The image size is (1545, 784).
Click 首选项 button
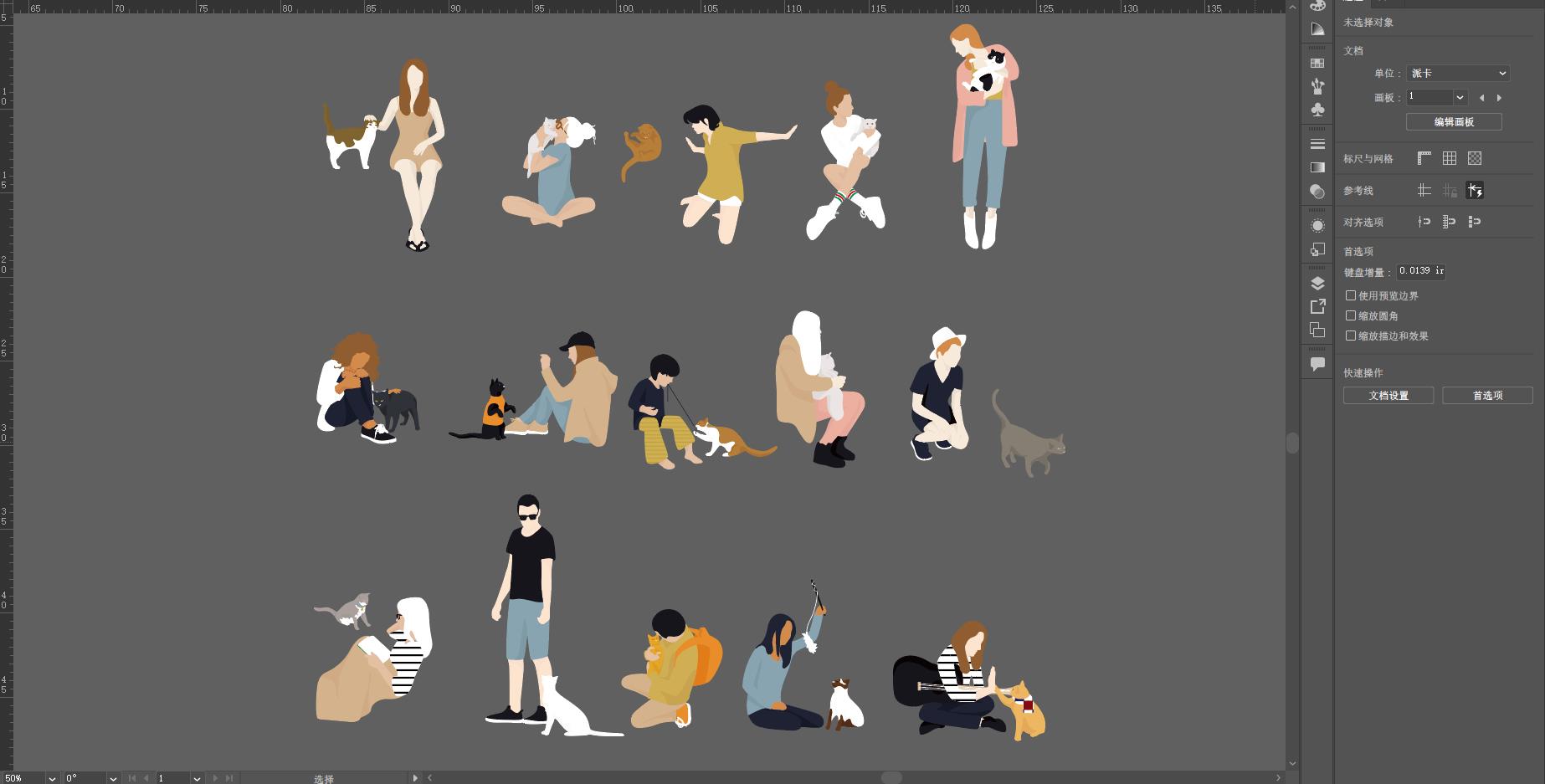(x=1487, y=396)
